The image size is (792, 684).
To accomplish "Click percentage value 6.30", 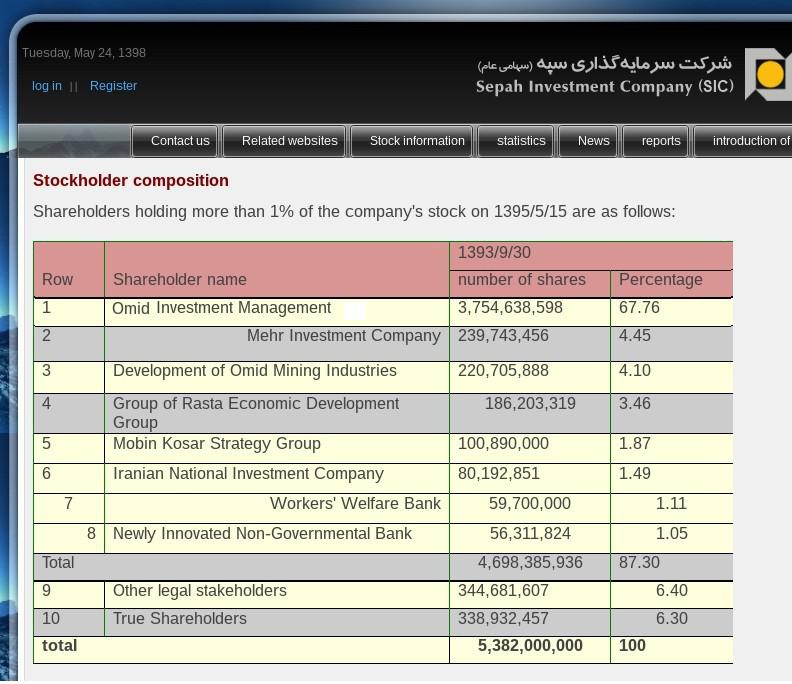I will pyautogui.click(x=672, y=618).
